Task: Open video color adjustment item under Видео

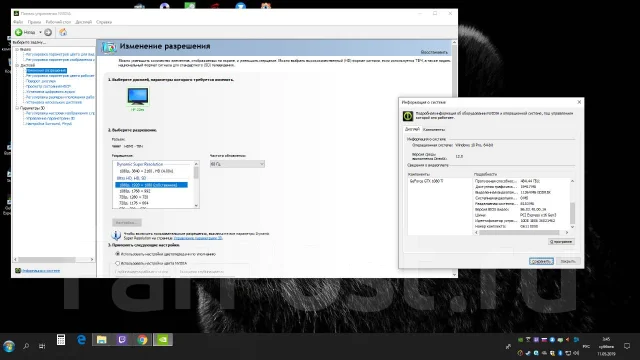Action: tap(60, 54)
